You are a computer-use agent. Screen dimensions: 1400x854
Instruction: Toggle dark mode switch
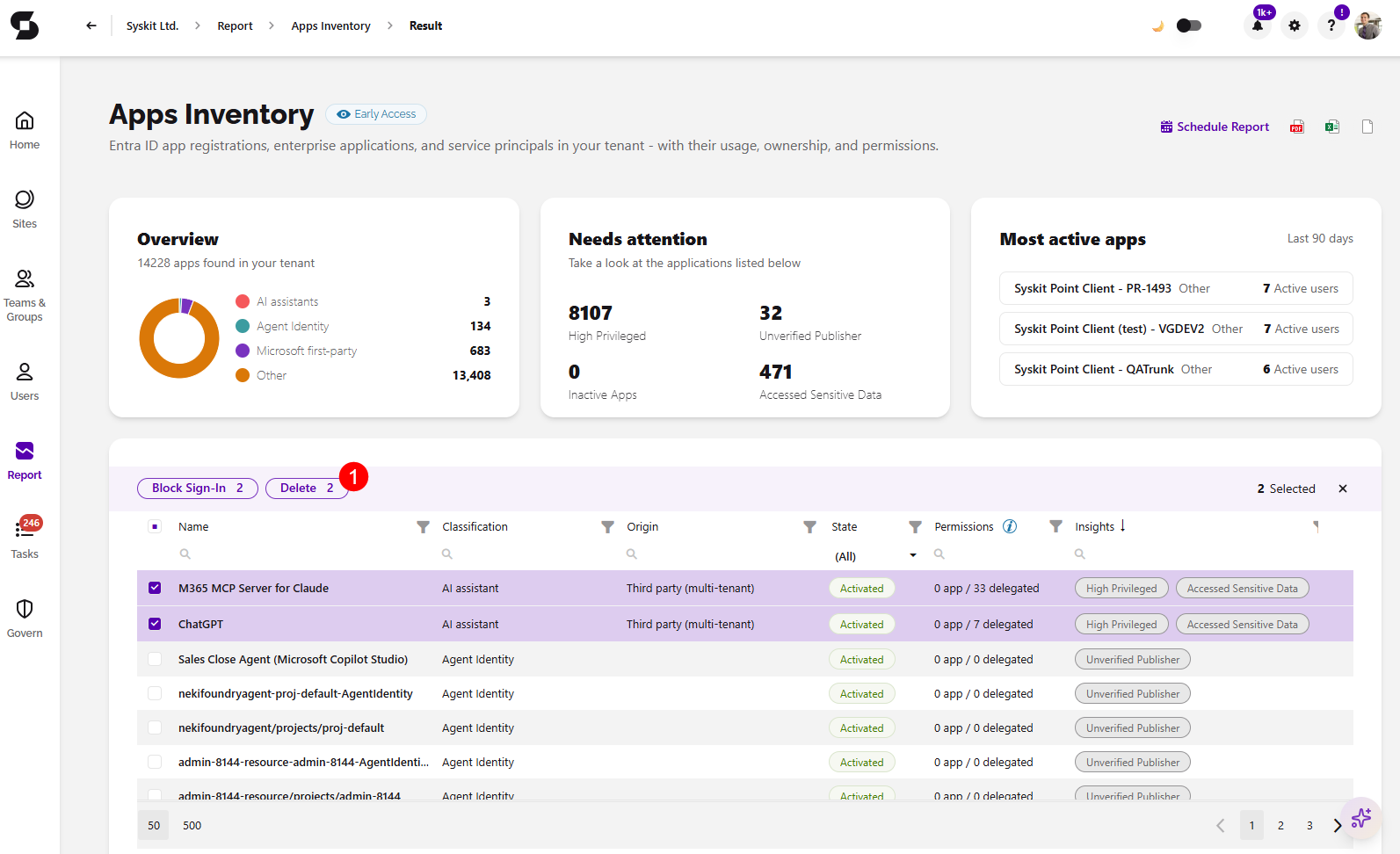click(x=1188, y=25)
